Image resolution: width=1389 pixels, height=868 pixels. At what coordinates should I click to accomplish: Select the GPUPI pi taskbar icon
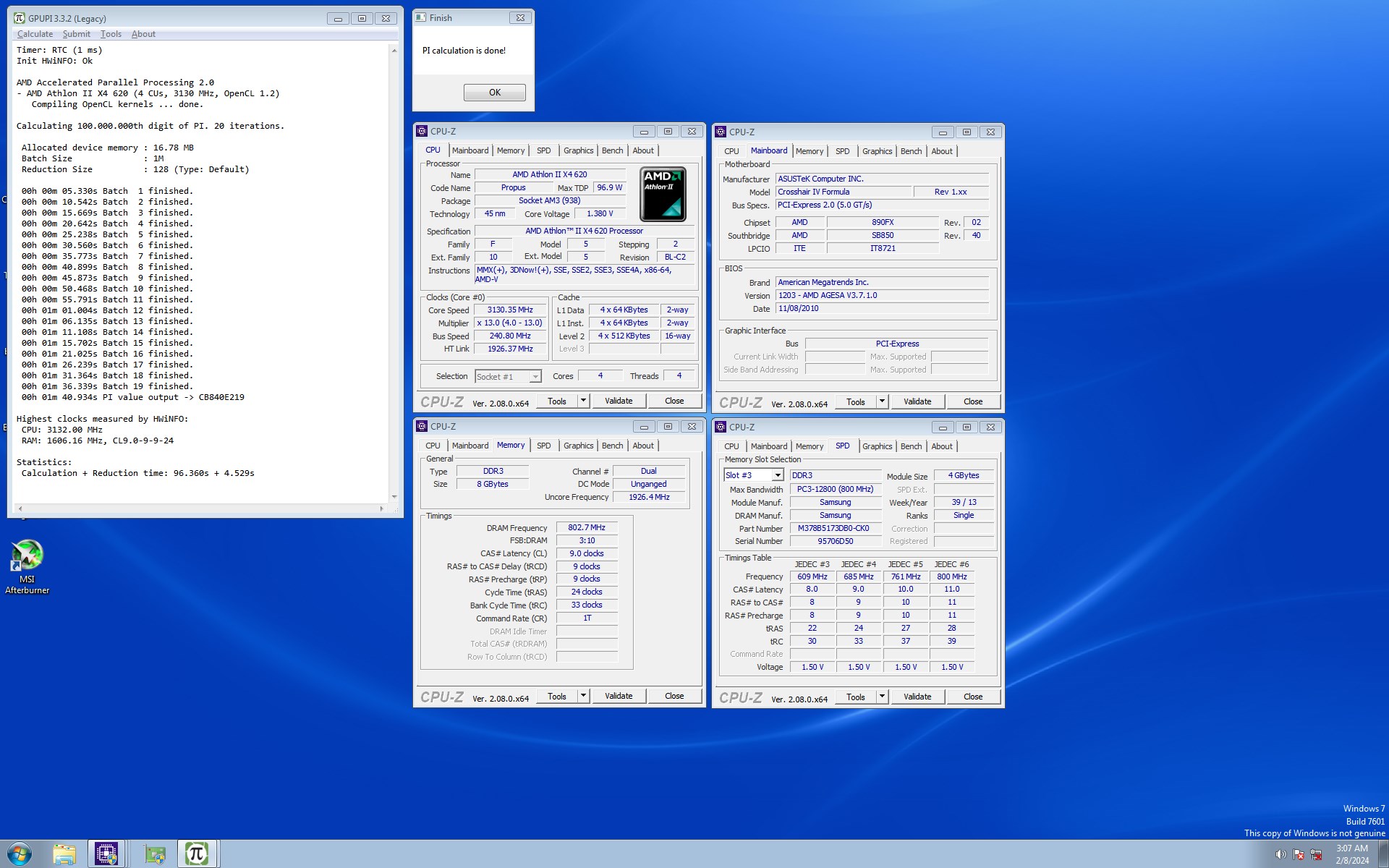tap(196, 854)
